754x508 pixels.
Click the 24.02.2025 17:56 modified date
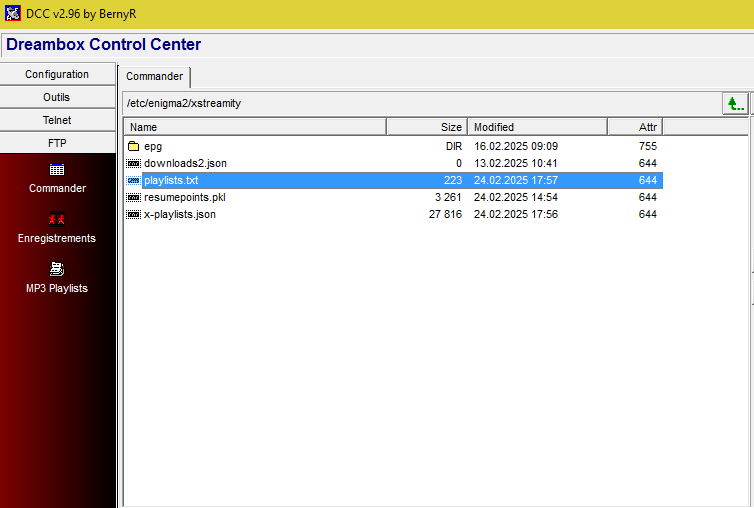516,214
